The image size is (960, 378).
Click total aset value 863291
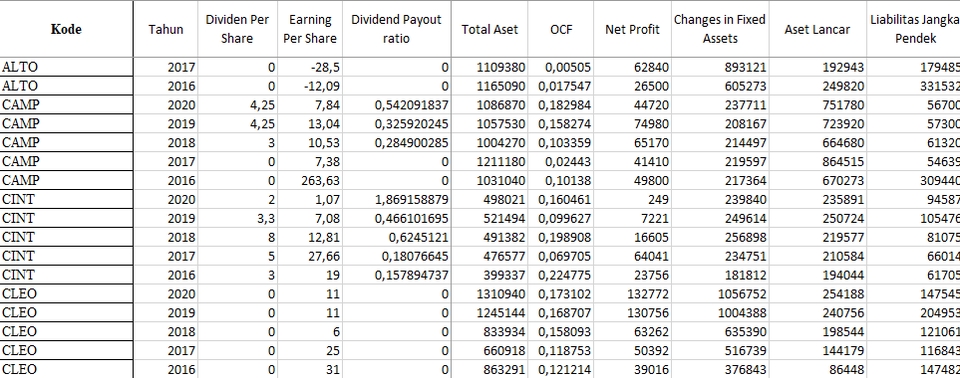[490, 369]
